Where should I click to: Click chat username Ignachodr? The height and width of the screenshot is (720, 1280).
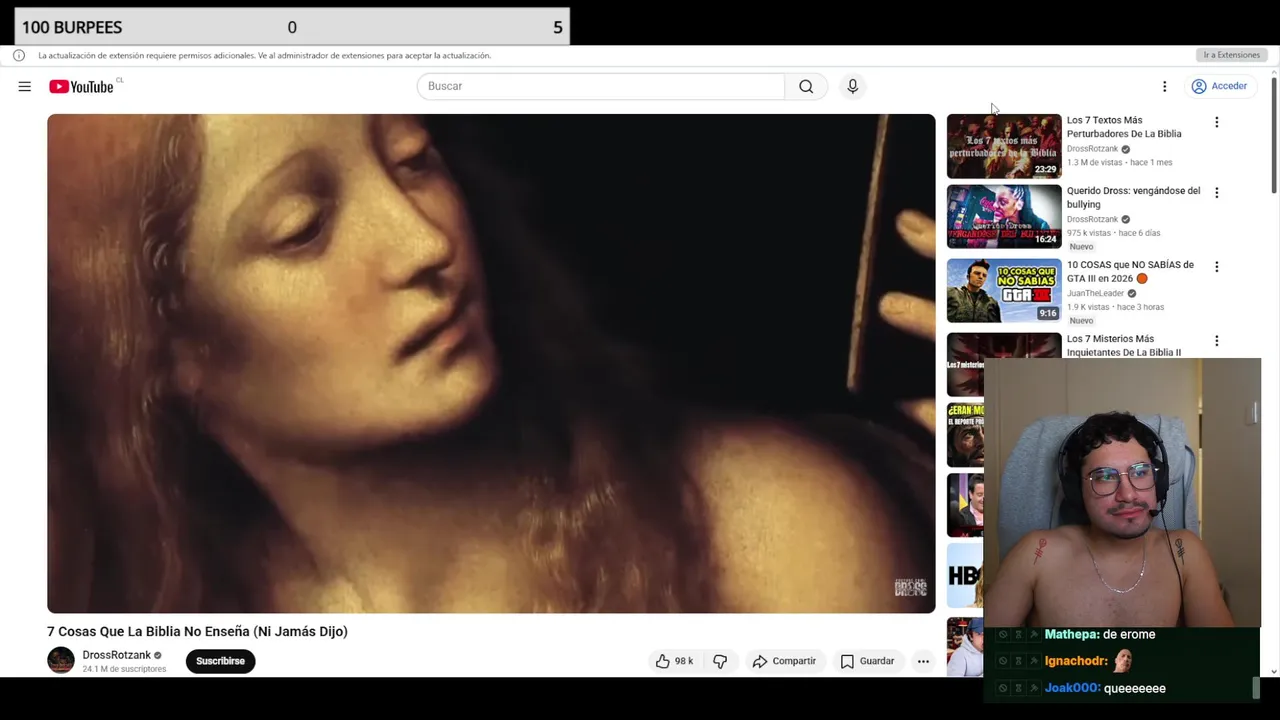tap(1075, 661)
